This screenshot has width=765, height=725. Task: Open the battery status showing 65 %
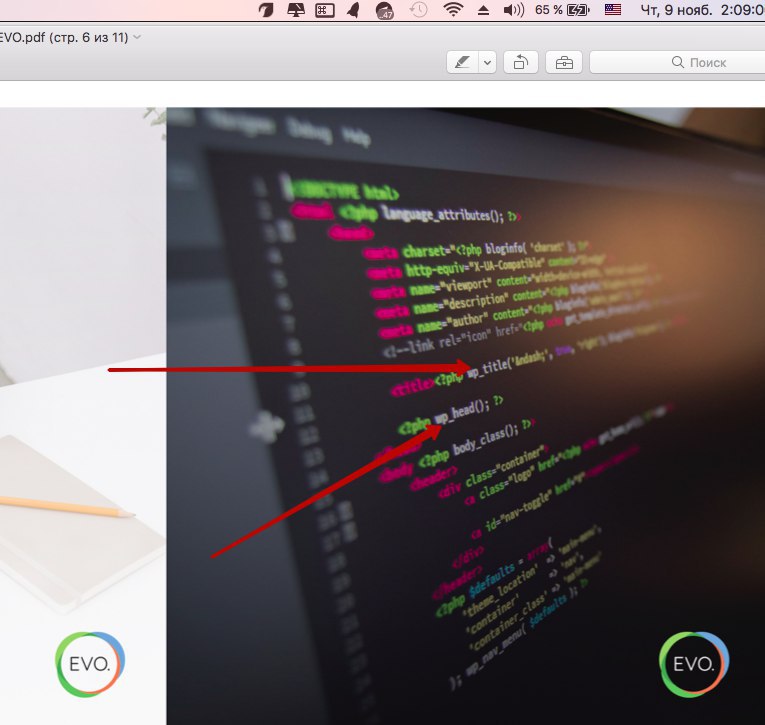coord(562,10)
